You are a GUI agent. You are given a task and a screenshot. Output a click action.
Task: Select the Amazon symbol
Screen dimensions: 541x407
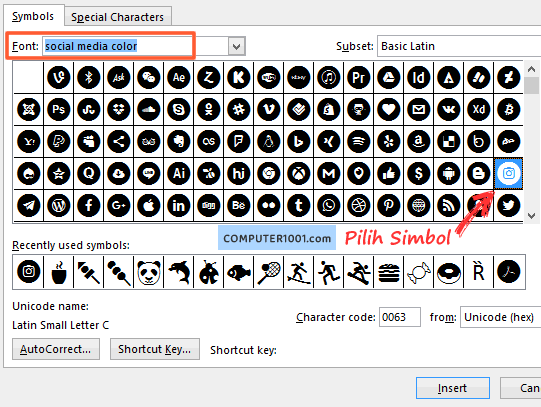tap(419, 141)
